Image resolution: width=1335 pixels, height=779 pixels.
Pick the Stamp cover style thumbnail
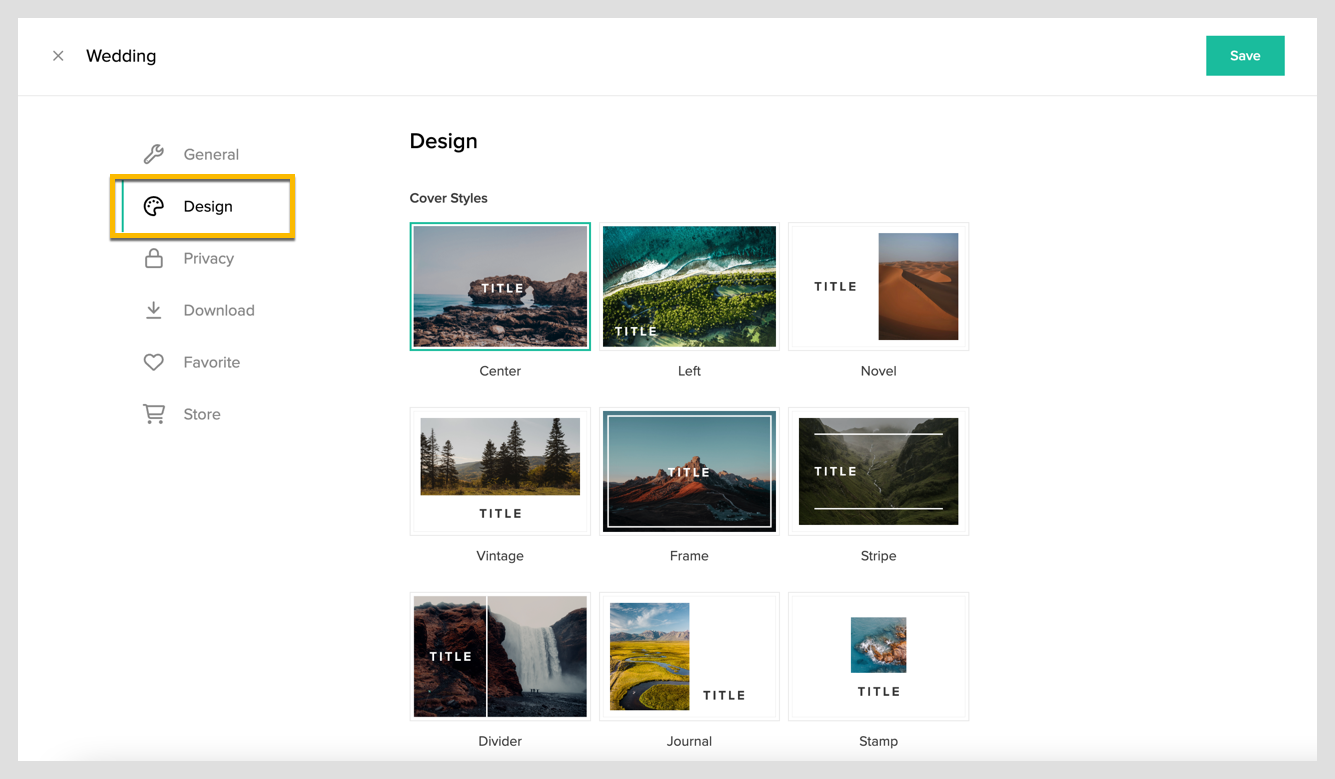click(878, 656)
